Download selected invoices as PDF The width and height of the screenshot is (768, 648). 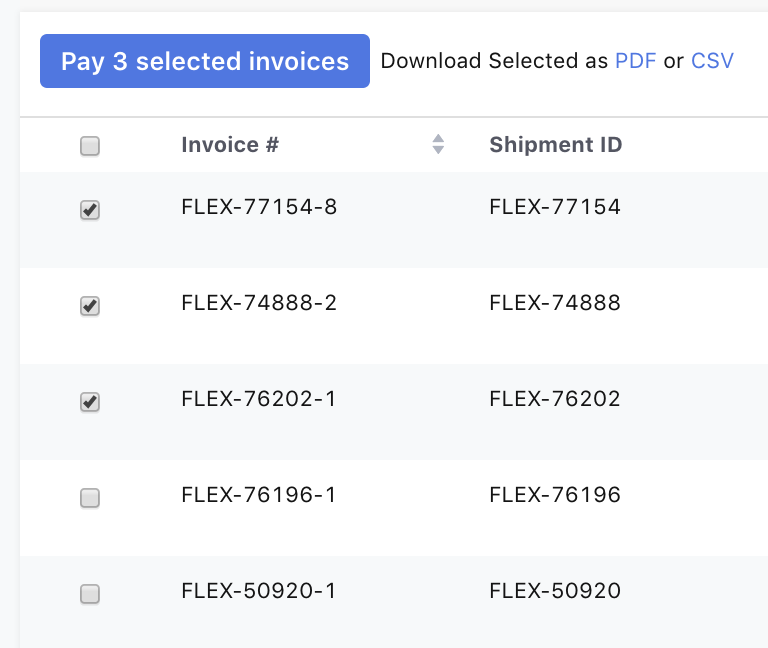click(635, 61)
